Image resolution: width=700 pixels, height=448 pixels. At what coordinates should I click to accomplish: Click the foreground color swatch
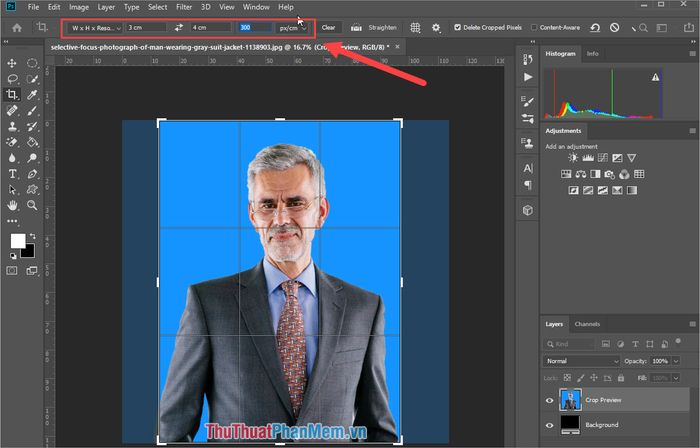point(17,241)
